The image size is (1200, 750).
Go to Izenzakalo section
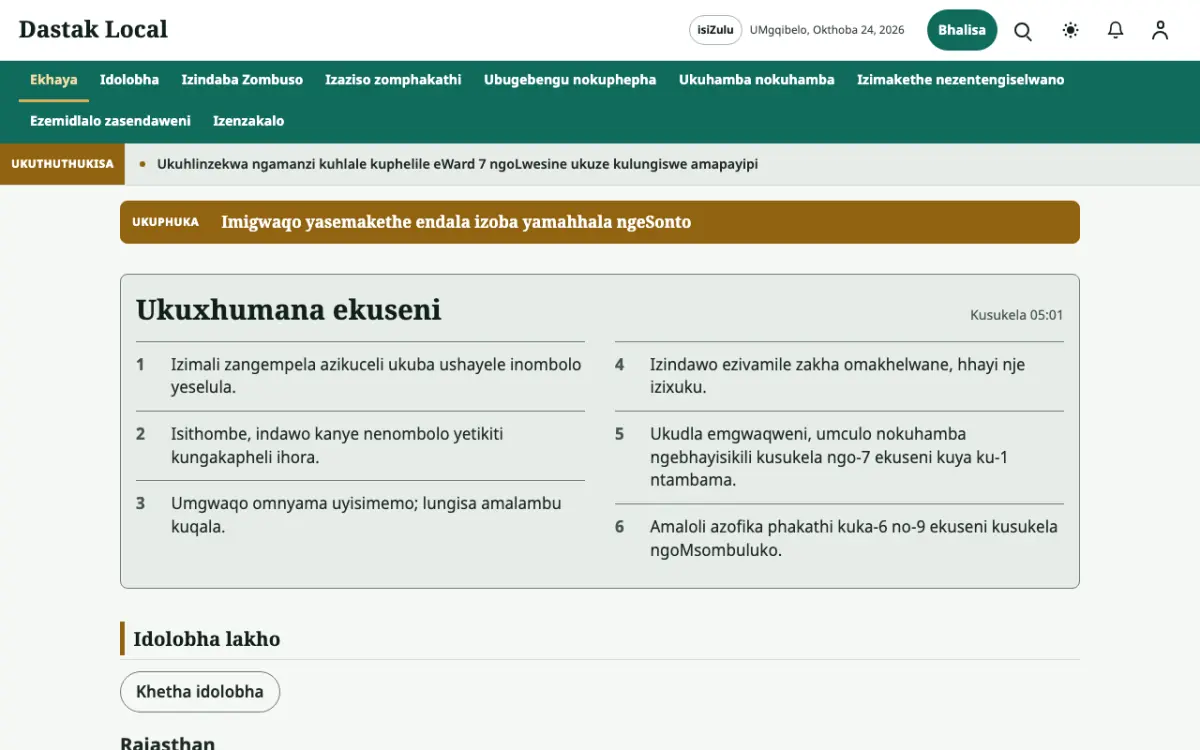[x=249, y=121]
